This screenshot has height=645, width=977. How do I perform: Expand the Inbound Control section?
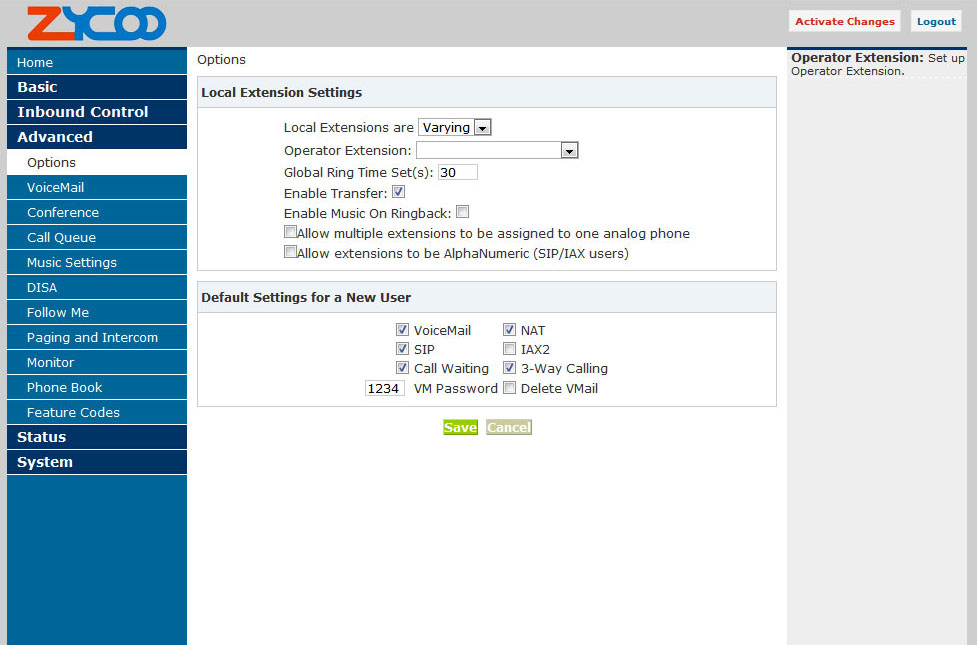(96, 112)
